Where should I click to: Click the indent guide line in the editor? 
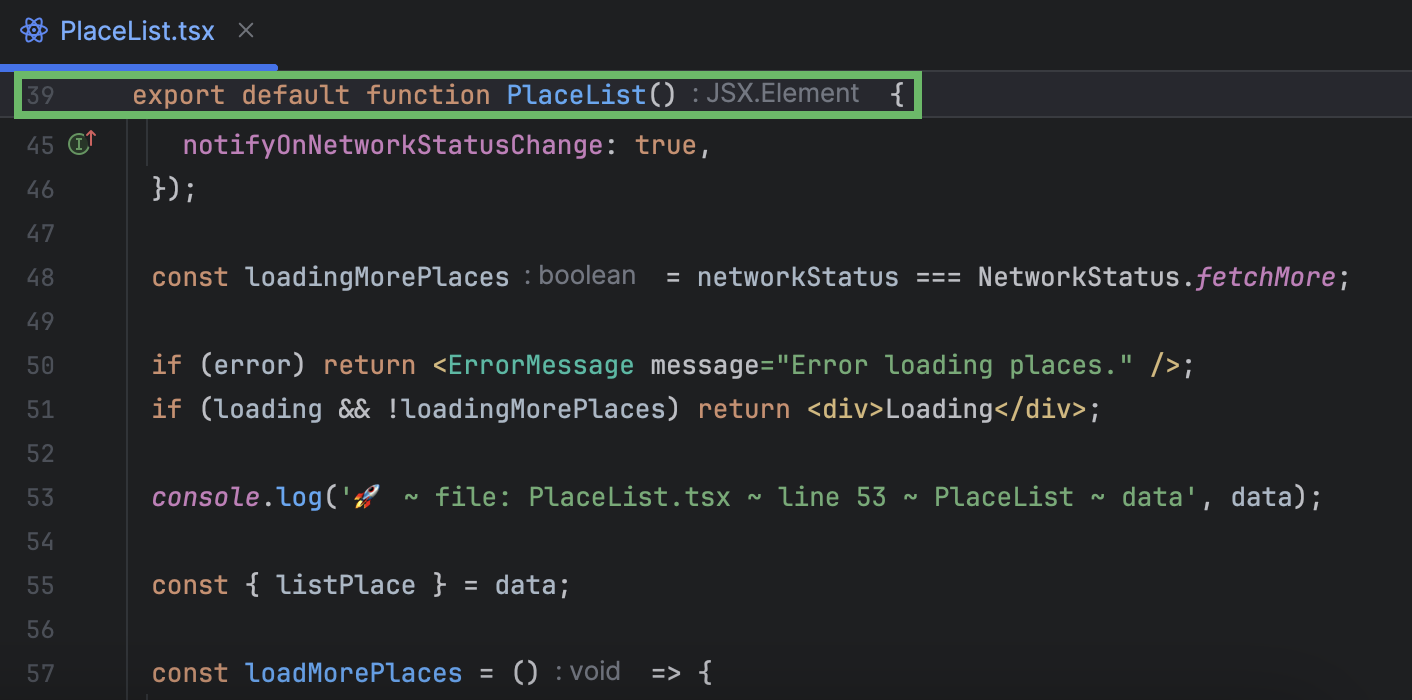pyautogui.click(x=128, y=400)
